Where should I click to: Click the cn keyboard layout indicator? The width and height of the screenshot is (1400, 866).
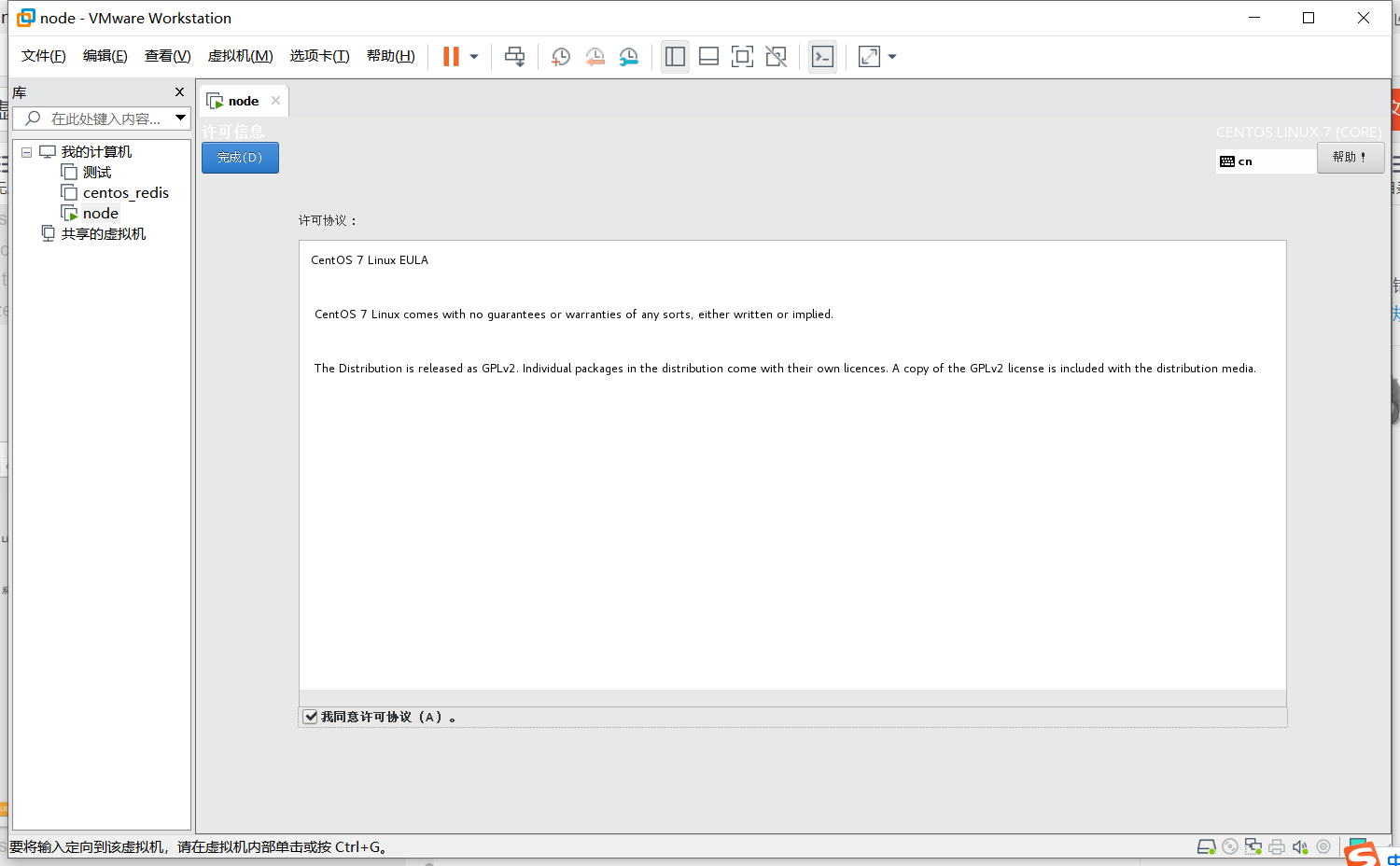click(x=1266, y=161)
